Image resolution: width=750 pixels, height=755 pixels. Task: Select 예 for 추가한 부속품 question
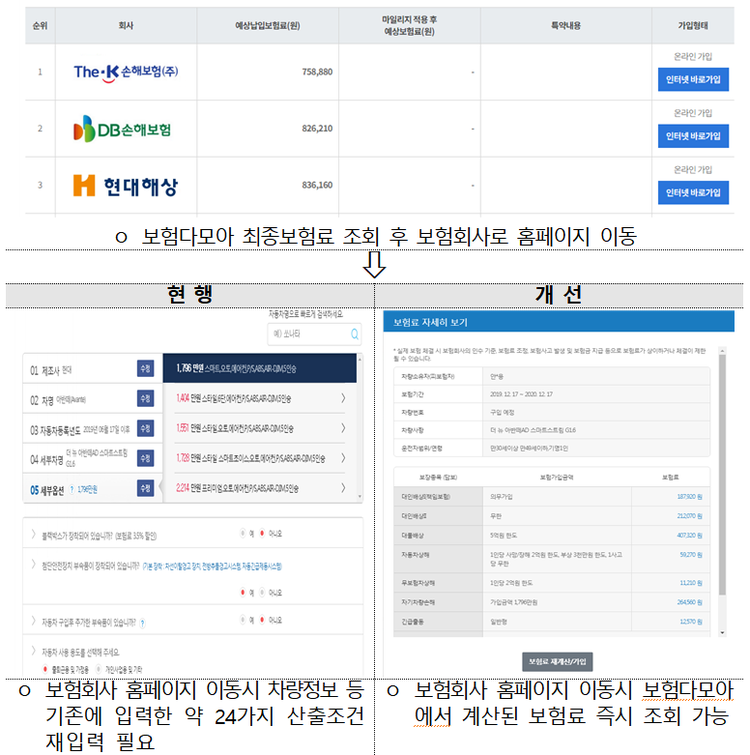coord(243,620)
